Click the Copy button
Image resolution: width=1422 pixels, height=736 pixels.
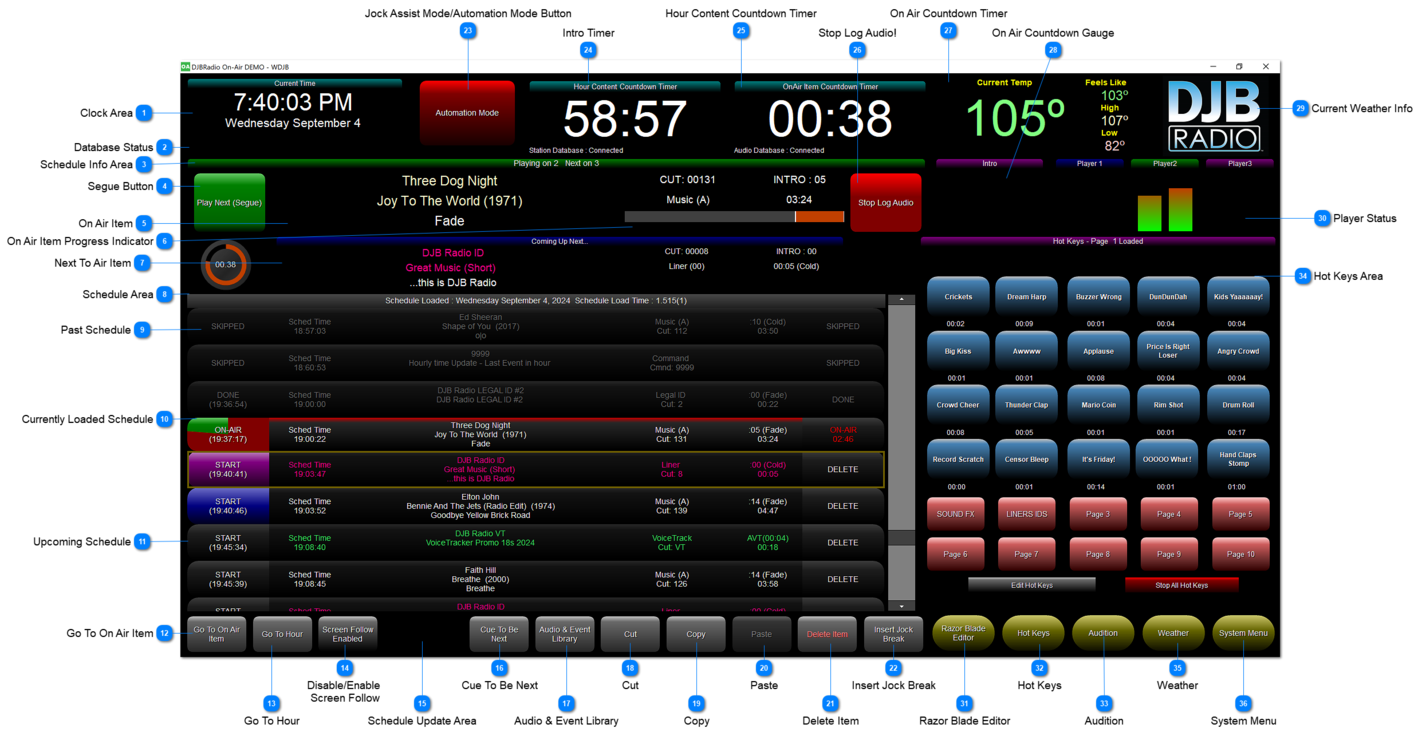pyautogui.click(x=696, y=634)
